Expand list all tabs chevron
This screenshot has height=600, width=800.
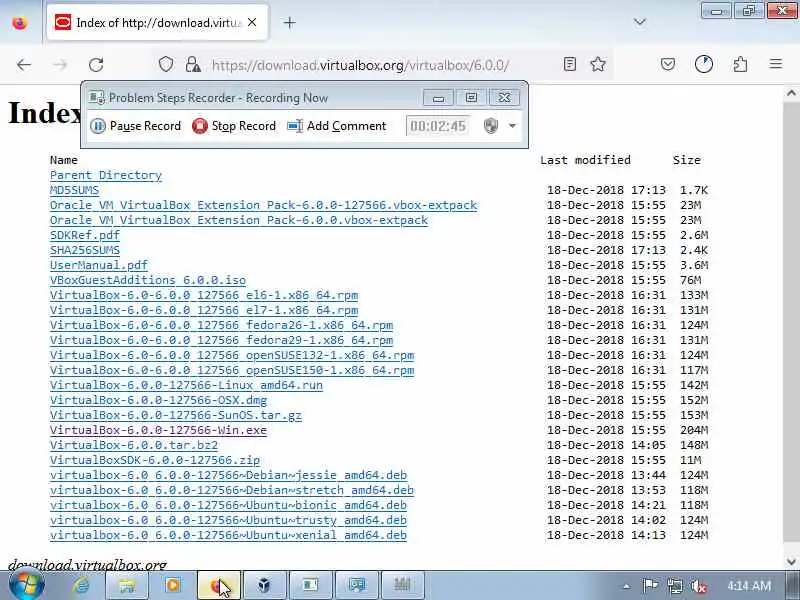(x=639, y=22)
